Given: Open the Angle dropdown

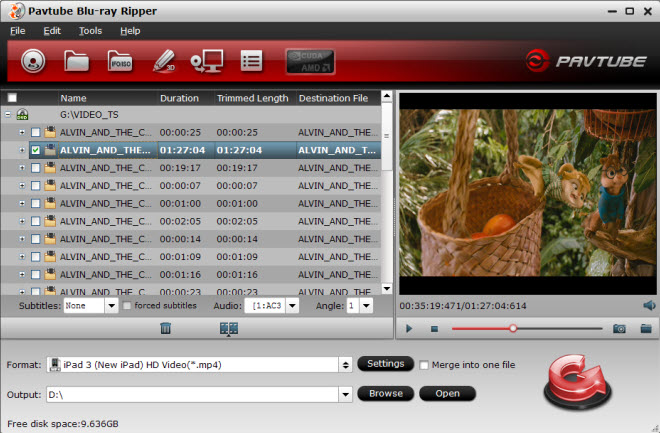Looking at the screenshot, I should point(367,305).
